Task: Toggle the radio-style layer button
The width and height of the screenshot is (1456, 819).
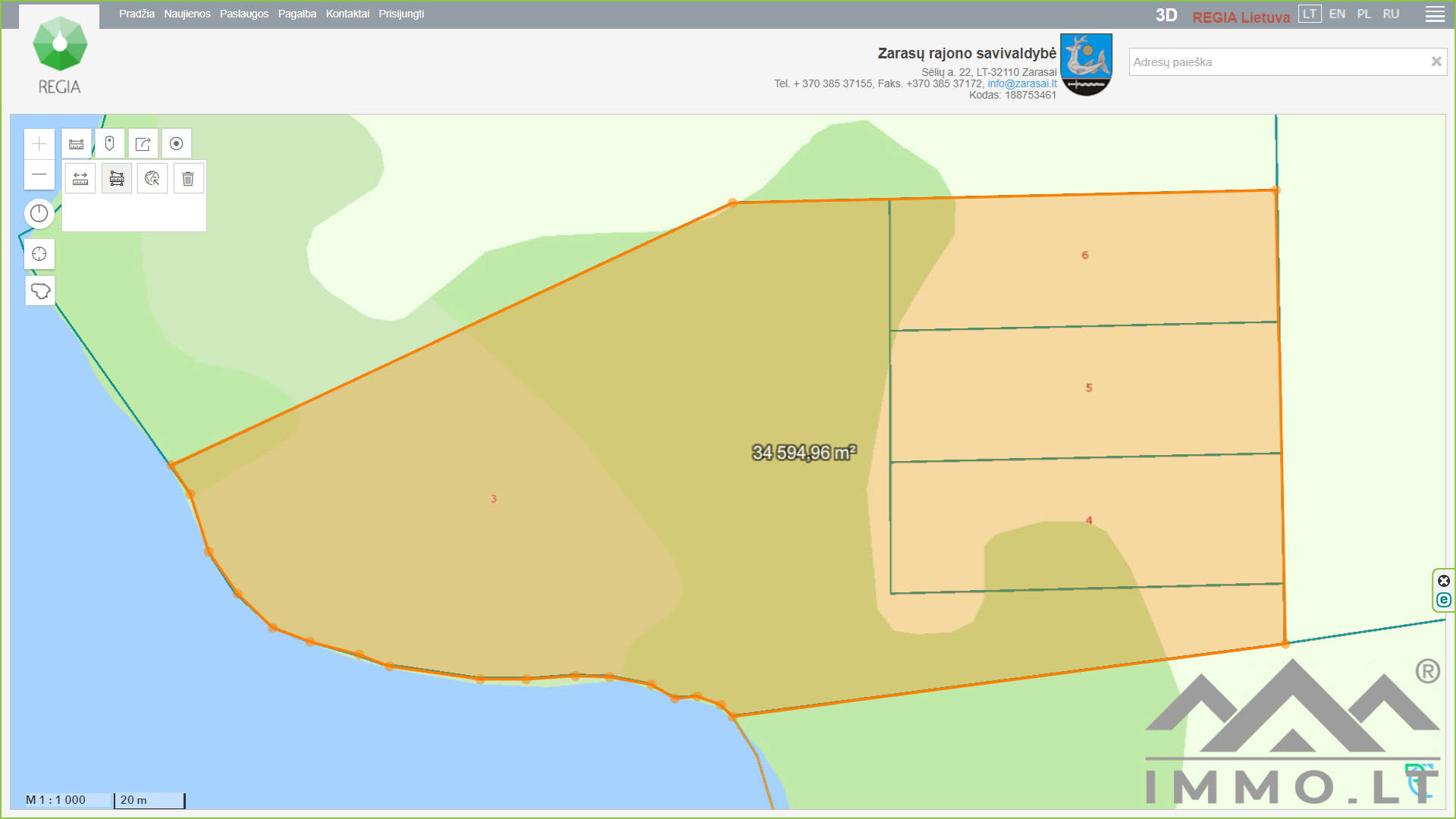Action: pyautogui.click(x=177, y=144)
